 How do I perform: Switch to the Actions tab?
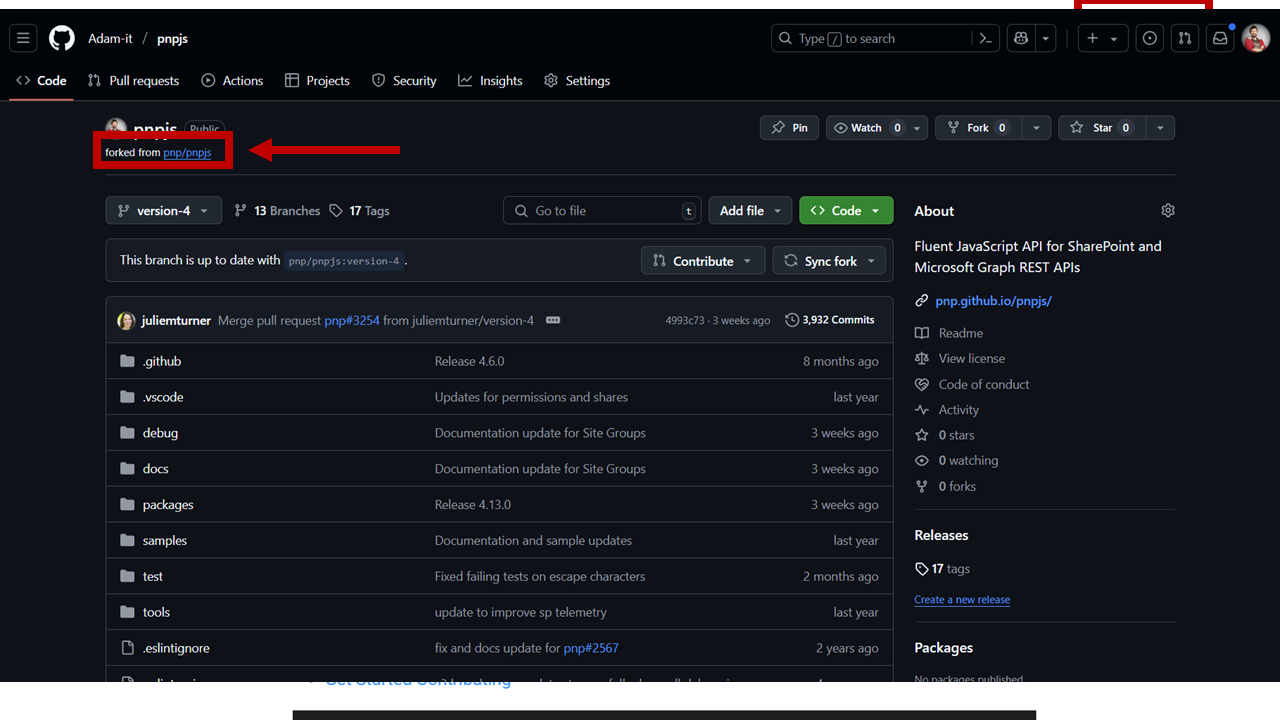pyautogui.click(x=232, y=81)
